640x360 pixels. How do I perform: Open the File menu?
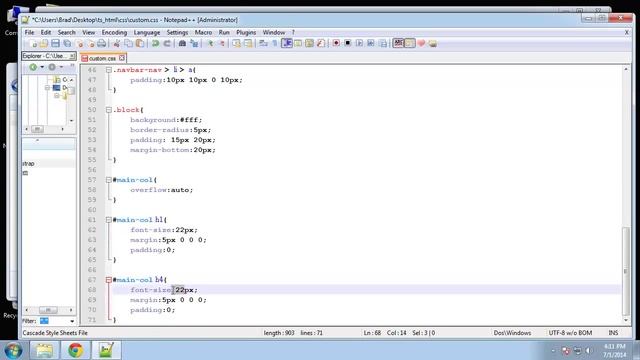(29, 32)
